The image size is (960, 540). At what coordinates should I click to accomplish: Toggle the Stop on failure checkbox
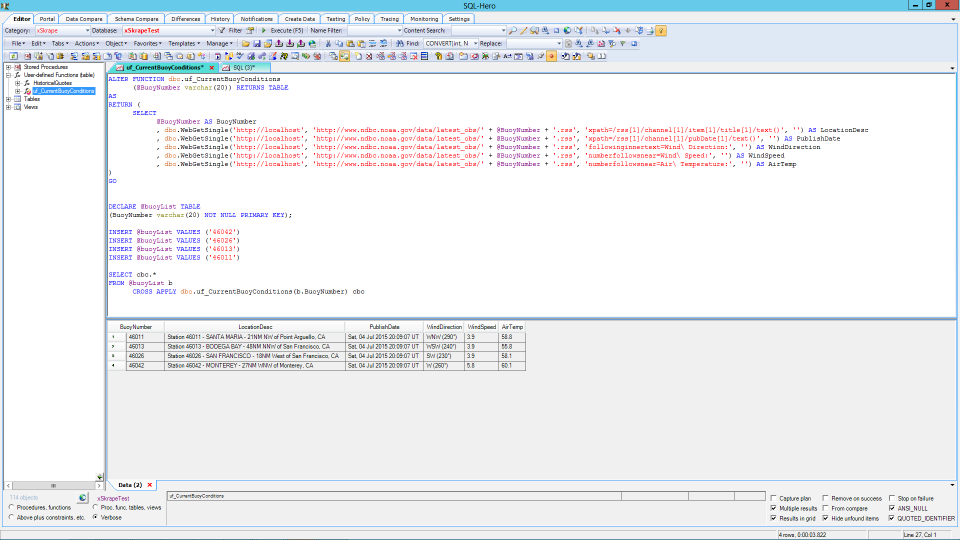tap(892, 498)
